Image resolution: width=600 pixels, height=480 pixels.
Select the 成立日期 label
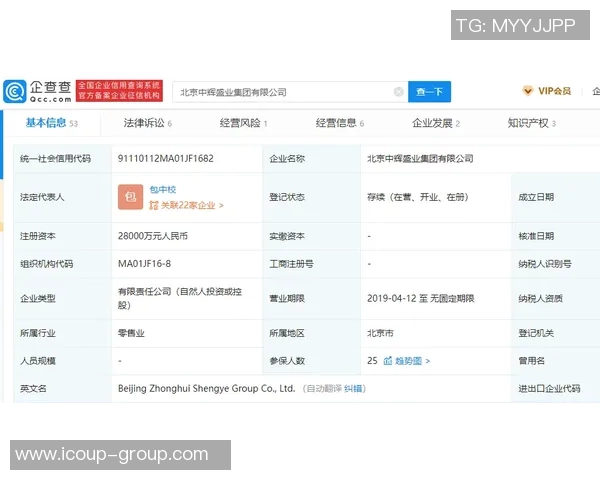point(536,197)
